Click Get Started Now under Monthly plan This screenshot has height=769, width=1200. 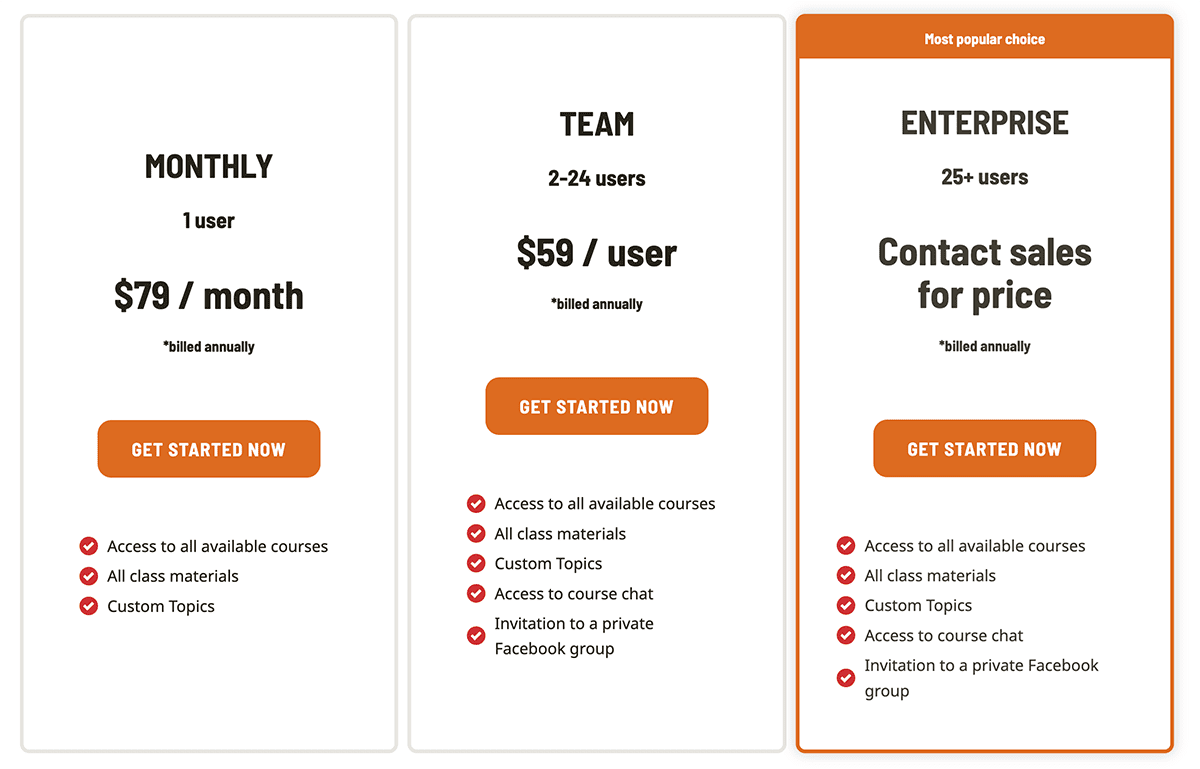click(x=208, y=449)
